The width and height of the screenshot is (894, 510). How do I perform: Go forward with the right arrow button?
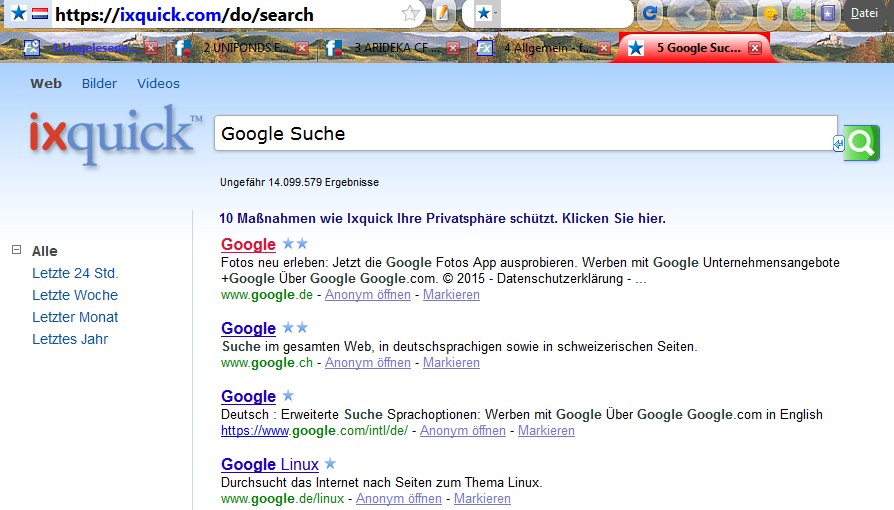pyautogui.click(x=733, y=13)
